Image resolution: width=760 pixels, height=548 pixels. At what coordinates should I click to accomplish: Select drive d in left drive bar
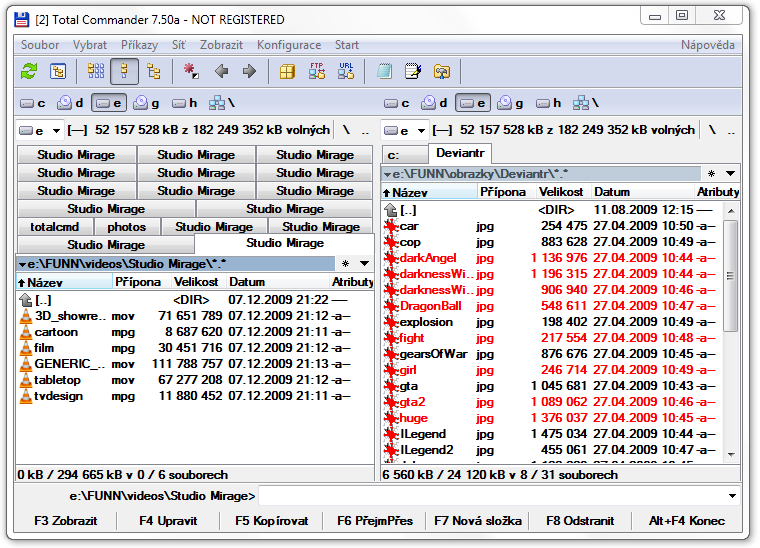[70, 103]
